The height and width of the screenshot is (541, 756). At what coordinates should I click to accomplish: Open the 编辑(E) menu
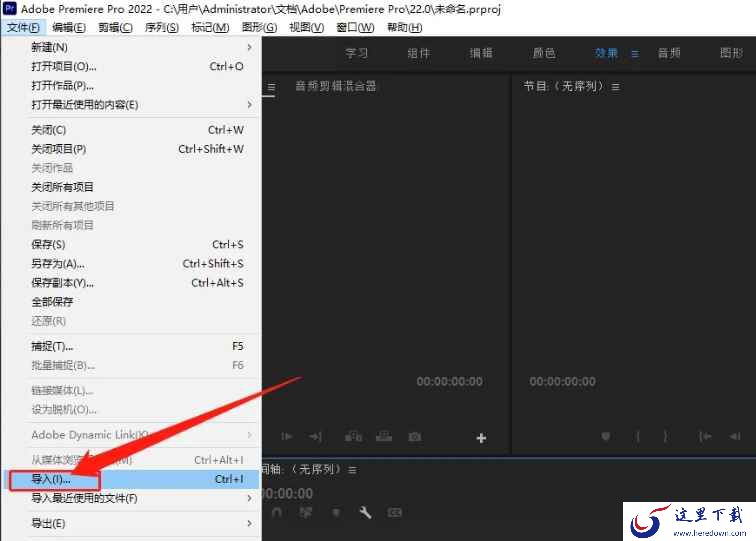coord(68,27)
